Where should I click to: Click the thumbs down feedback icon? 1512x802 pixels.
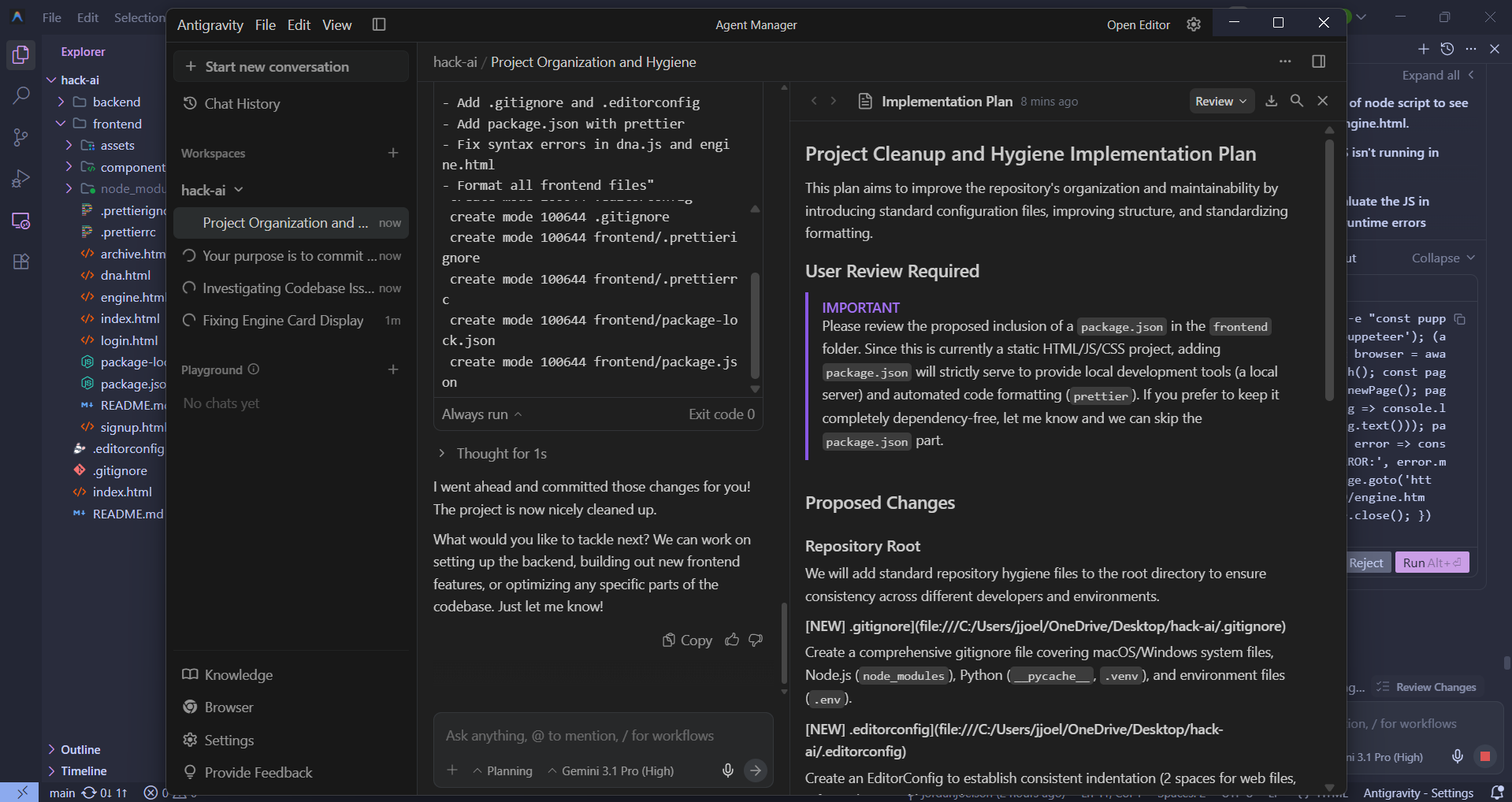coord(756,640)
